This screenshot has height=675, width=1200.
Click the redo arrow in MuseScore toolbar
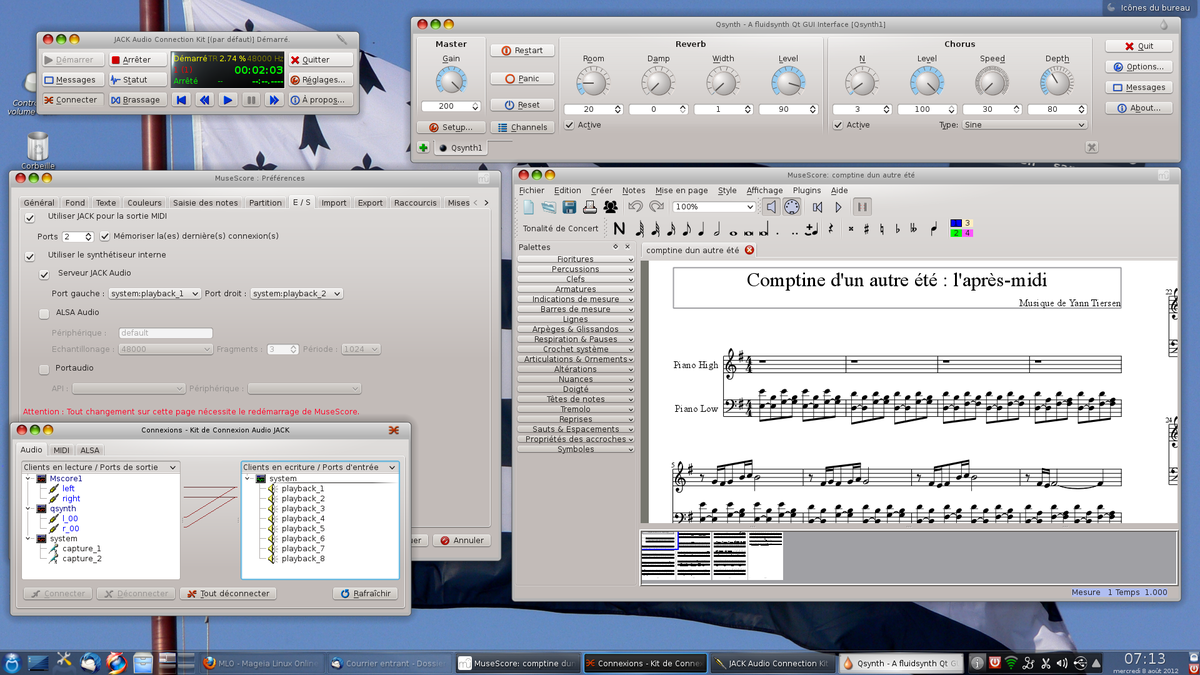pyautogui.click(x=657, y=207)
